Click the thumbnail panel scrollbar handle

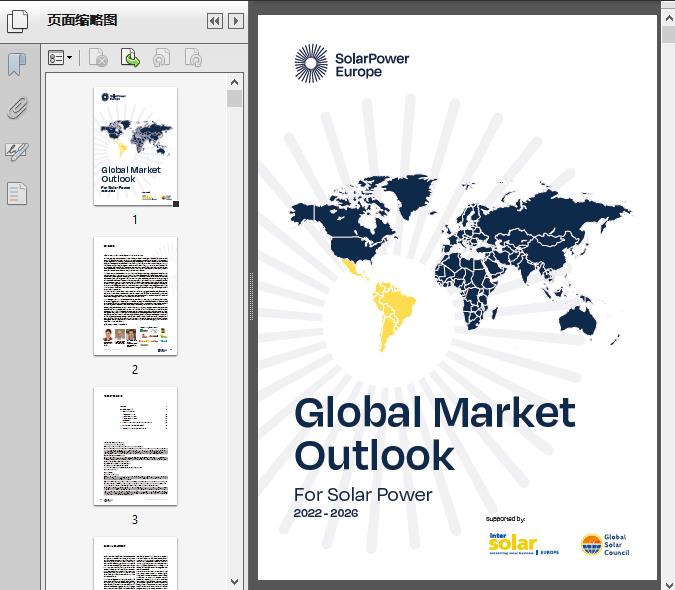[x=235, y=99]
